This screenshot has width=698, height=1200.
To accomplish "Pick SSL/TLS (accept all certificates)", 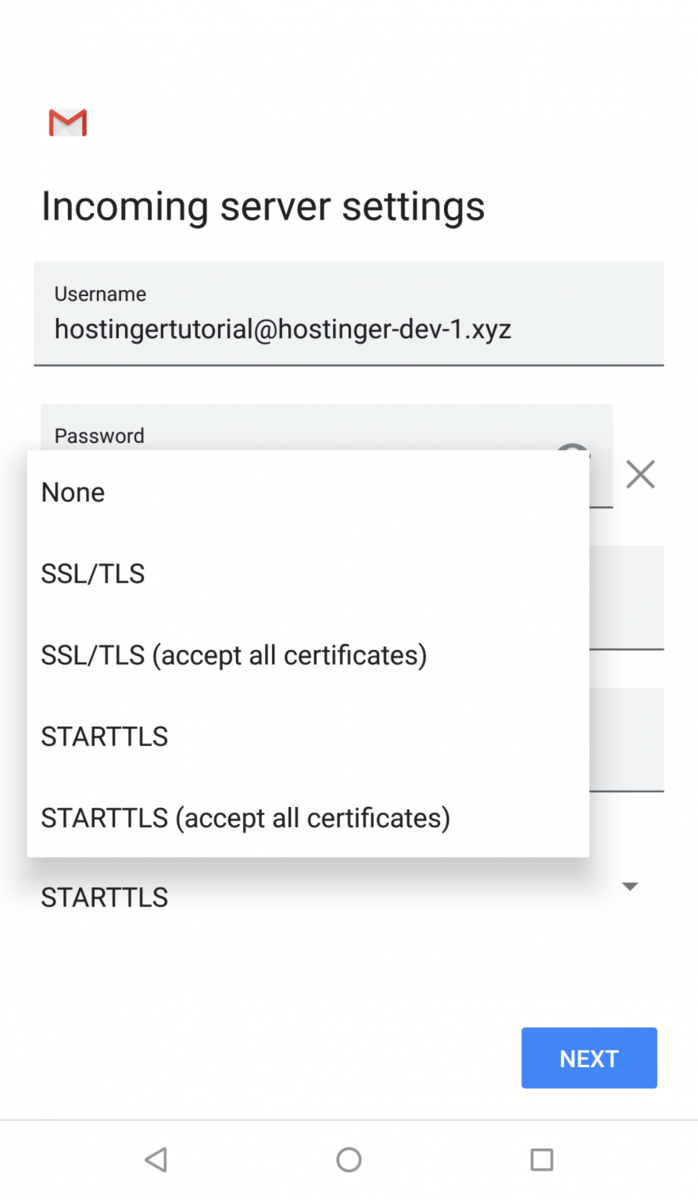I will click(308, 655).
